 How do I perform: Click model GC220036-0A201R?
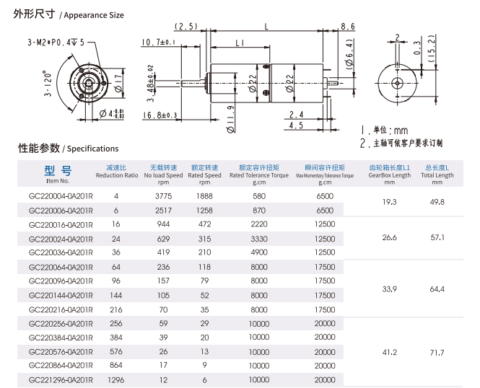pos(61,253)
